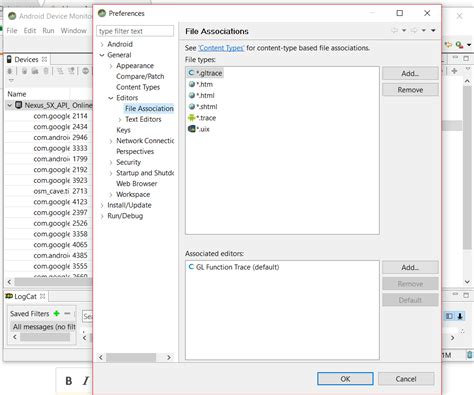This screenshot has height=395, width=474.
Task: Click the Dump HPROF file icon in Devices
Action: [35, 71]
